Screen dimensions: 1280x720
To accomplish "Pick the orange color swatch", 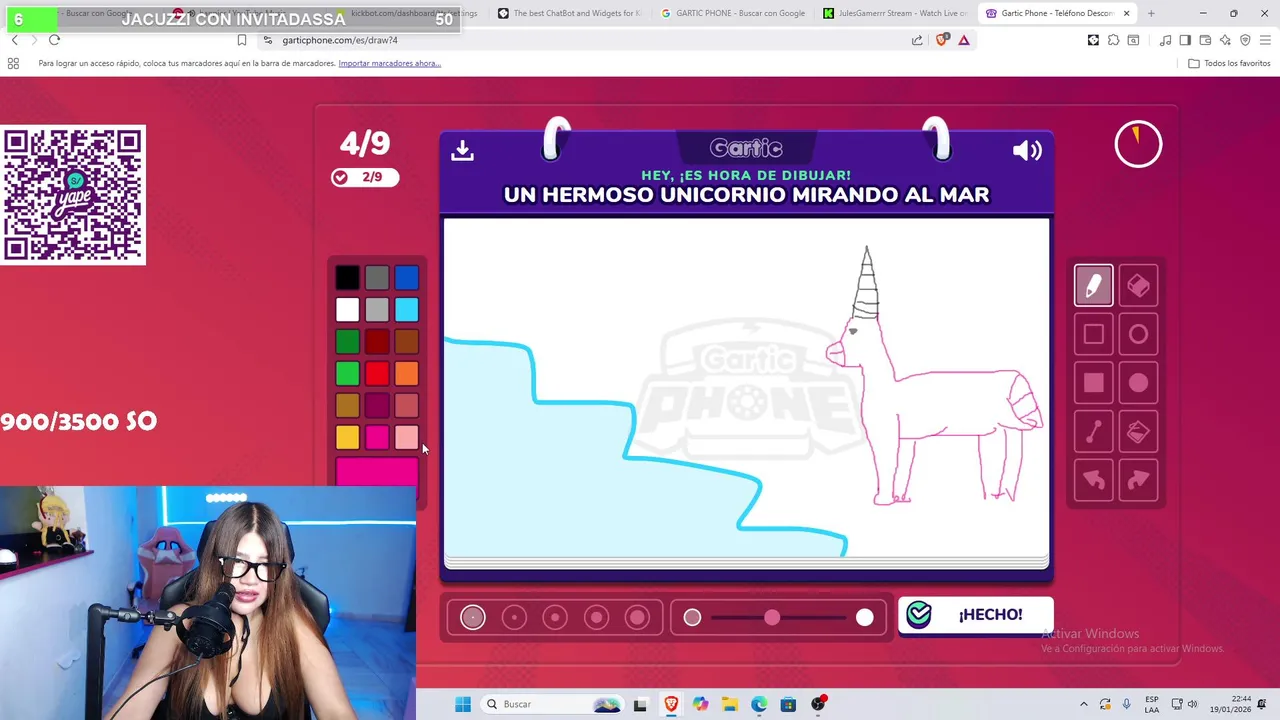I will tap(406, 374).
